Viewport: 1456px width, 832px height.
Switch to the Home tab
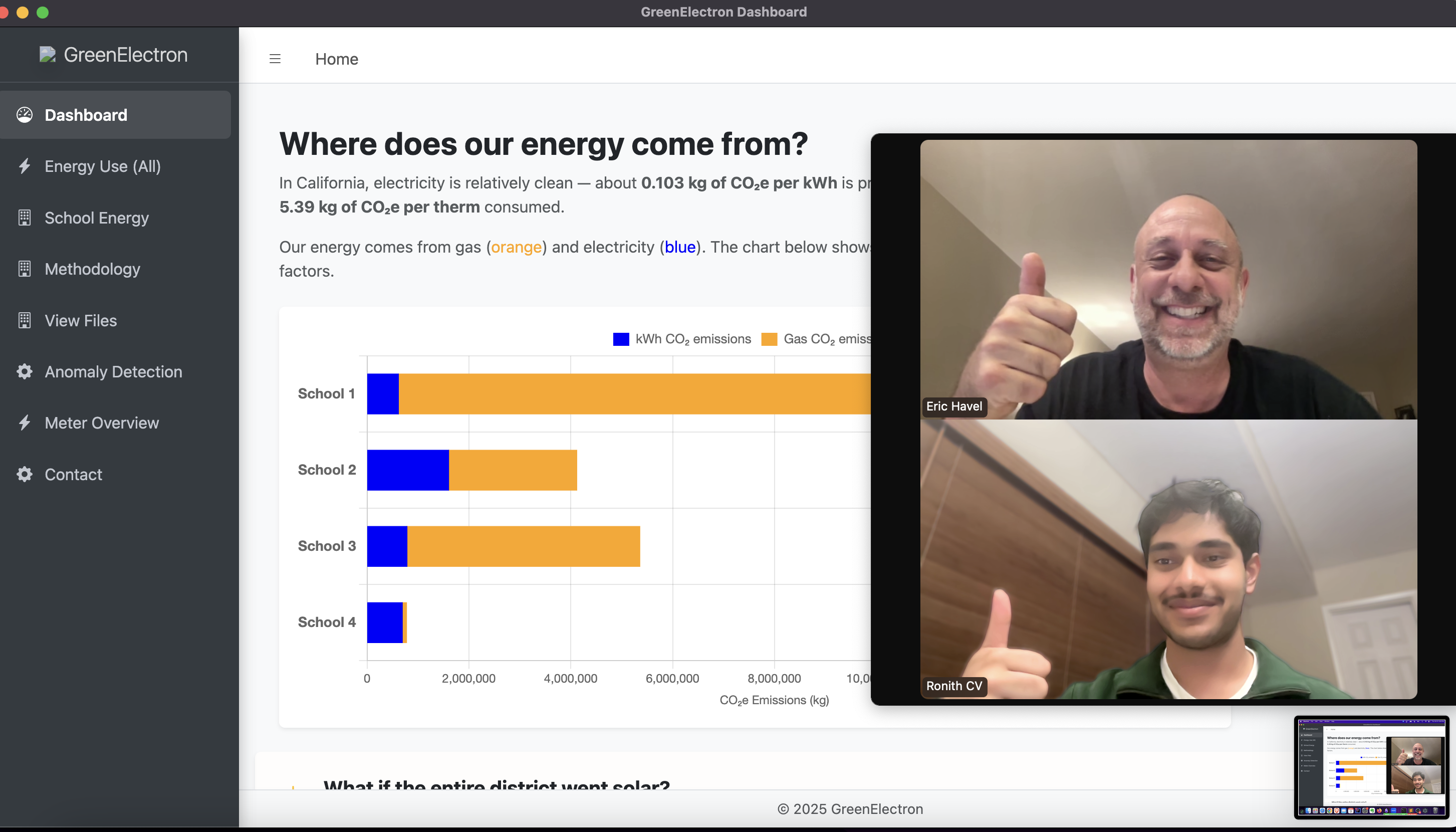(x=336, y=59)
